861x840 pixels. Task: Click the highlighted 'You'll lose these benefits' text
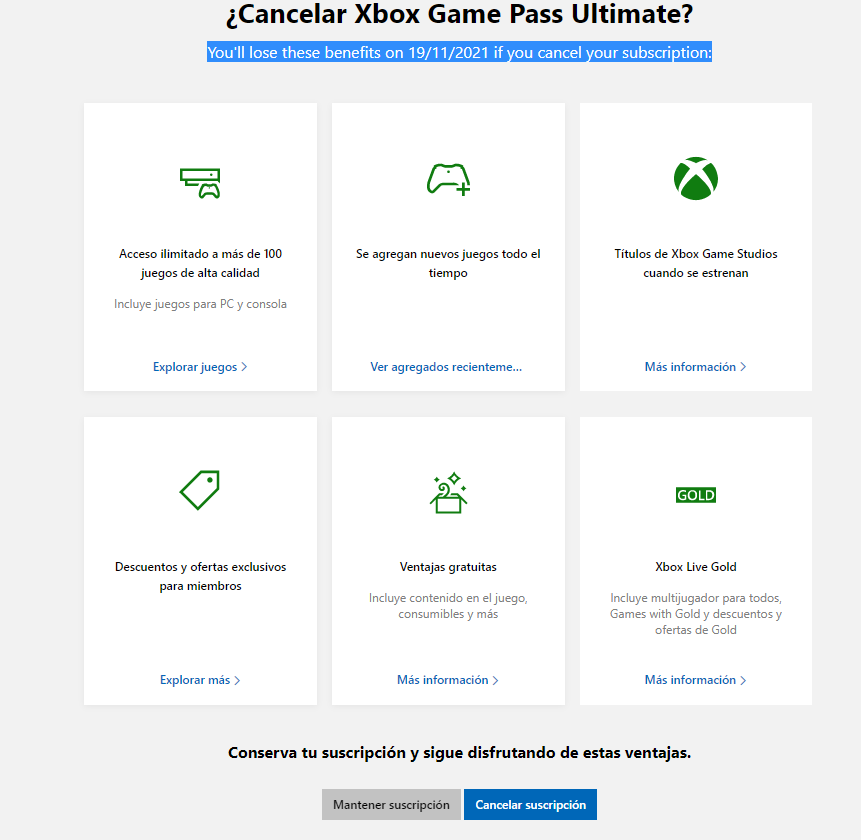(460, 52)
